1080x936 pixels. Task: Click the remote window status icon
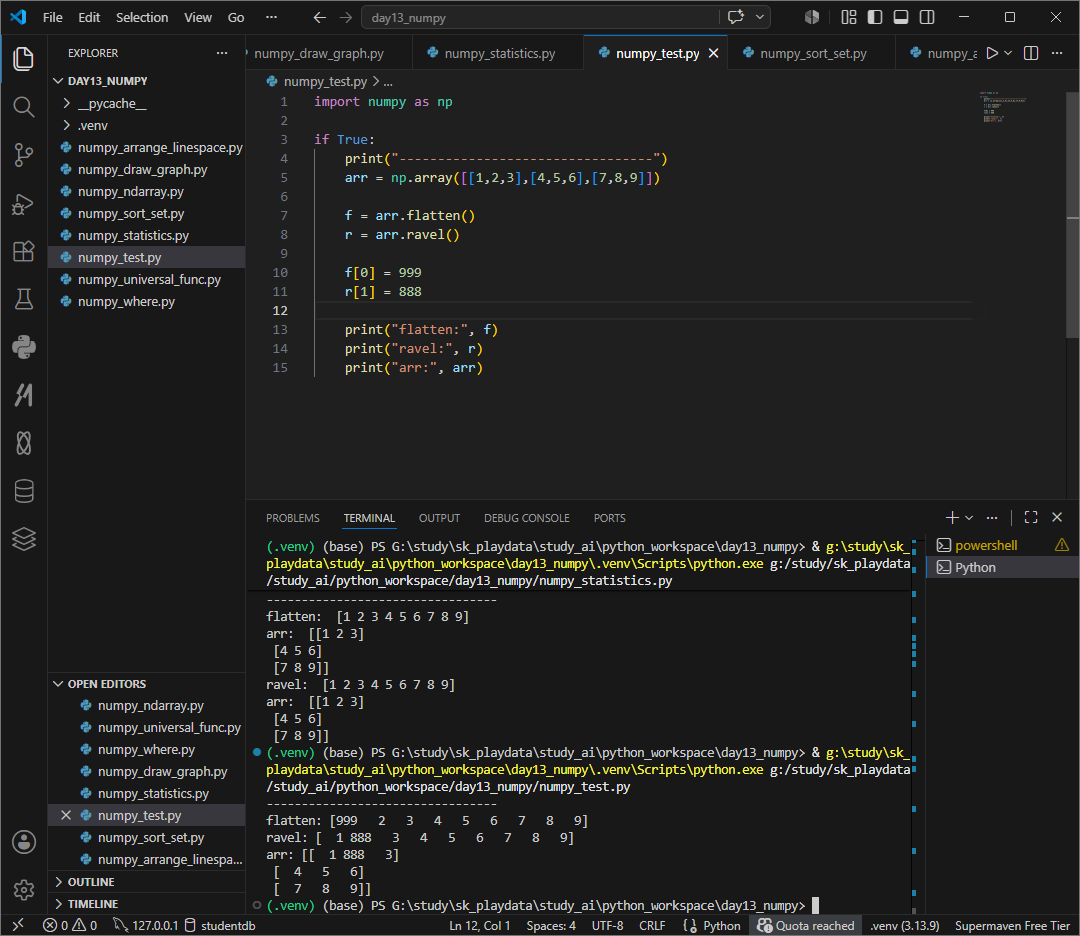coord(19,925)
